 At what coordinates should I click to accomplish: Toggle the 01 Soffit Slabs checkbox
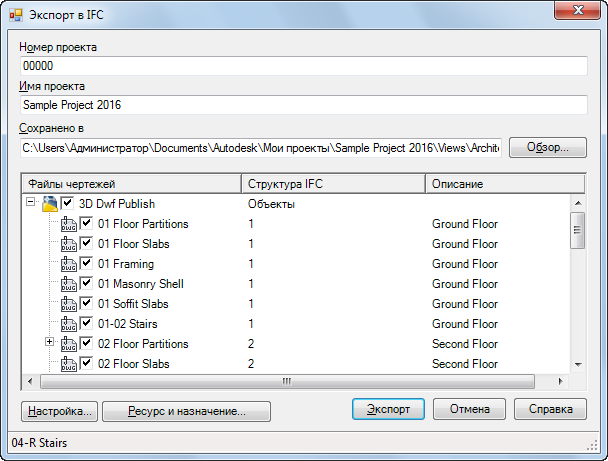point(86,303)
